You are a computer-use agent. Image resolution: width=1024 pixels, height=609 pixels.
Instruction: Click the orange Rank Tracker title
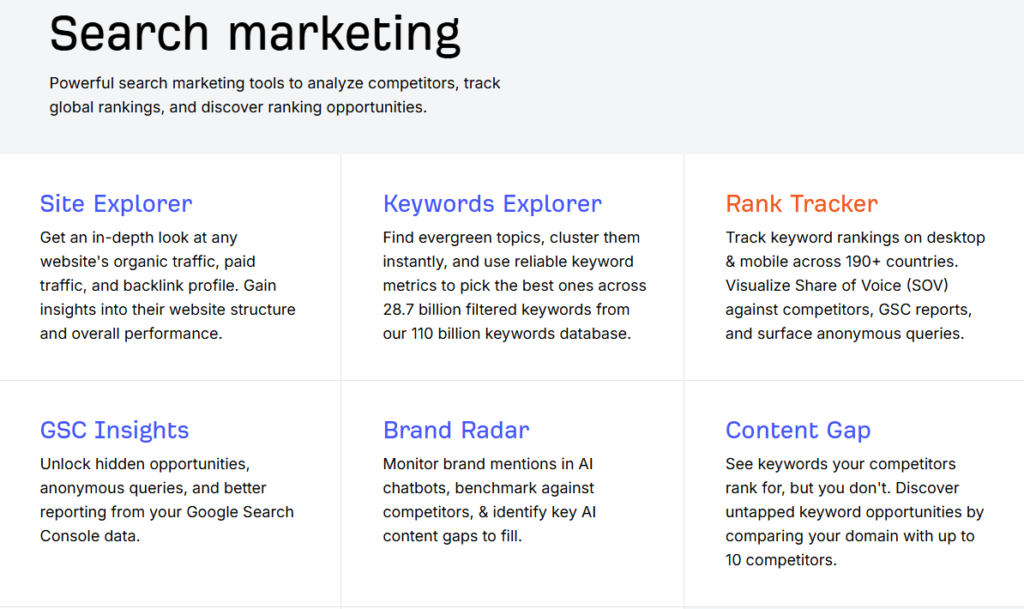tap(801, 204)
